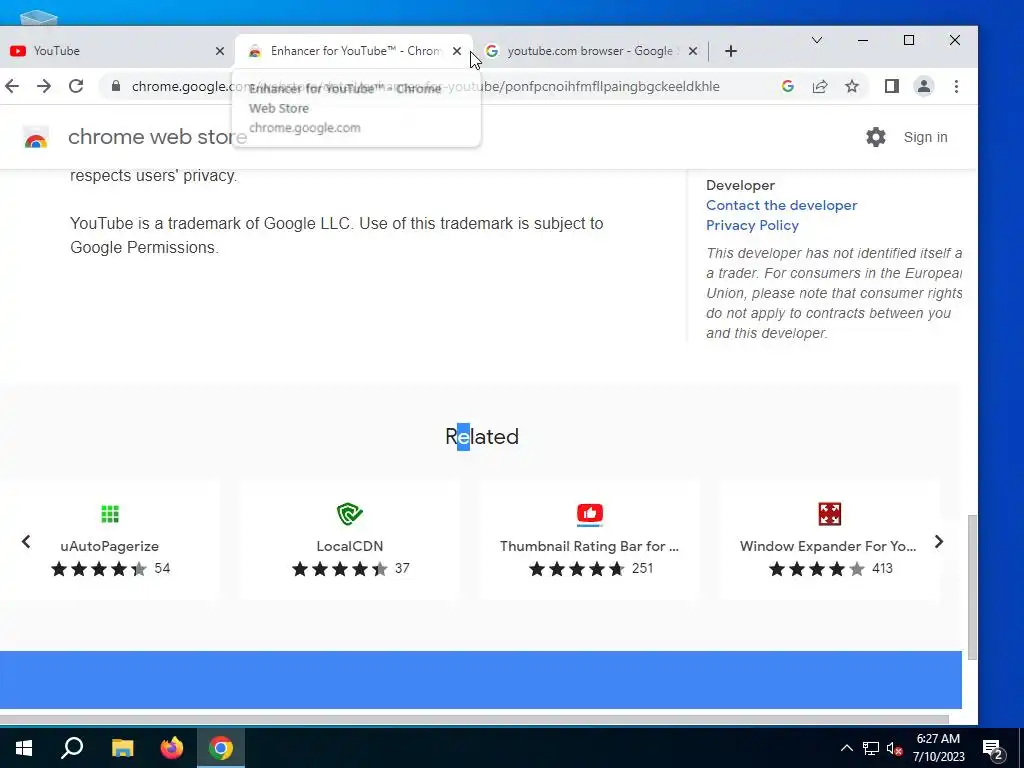
Task: Open Window Expander red arrows icon
Action: pyautogui.click(x=829, y=514)
